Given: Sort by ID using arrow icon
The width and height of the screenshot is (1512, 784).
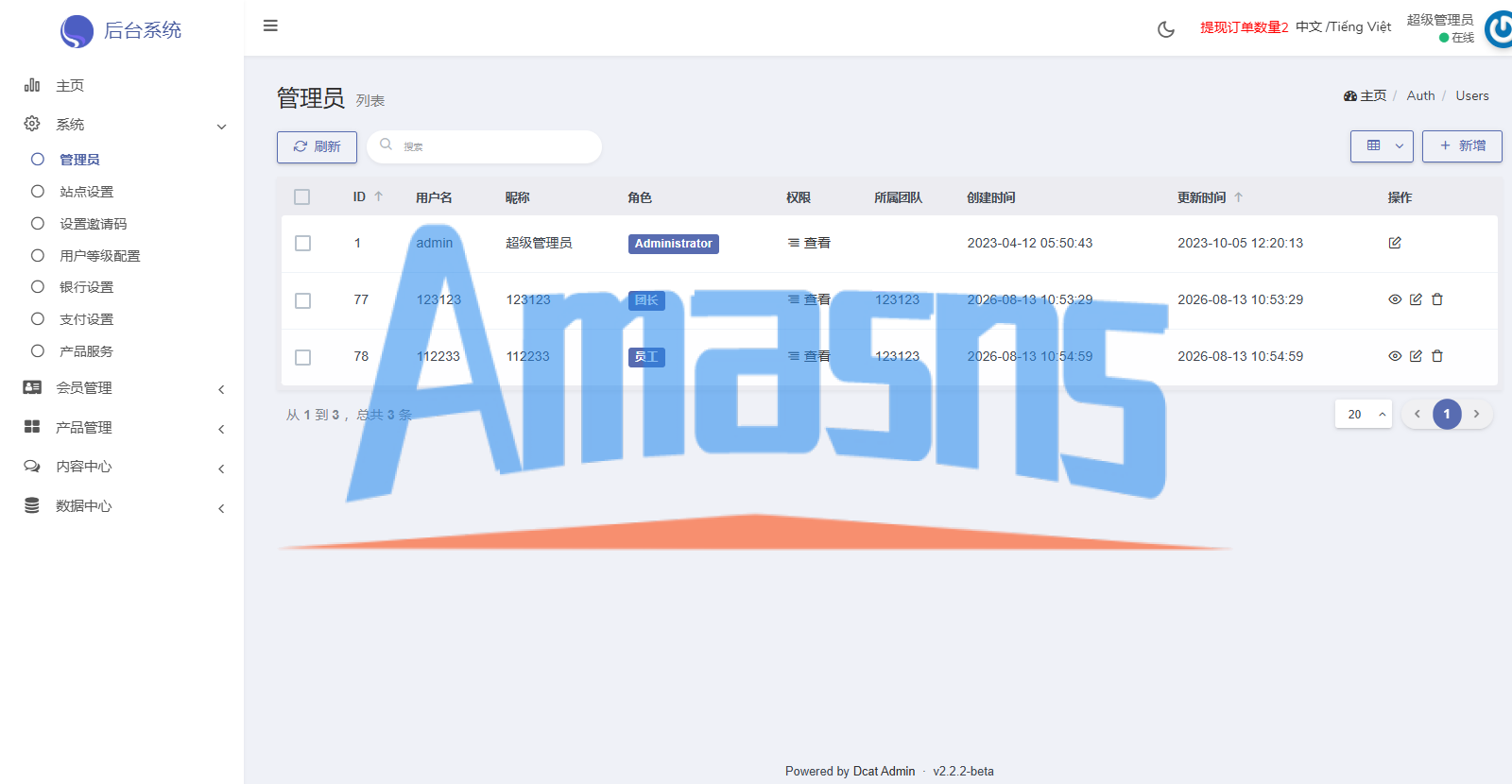Looking at the screenshot, I should click(x=379, y=196).
